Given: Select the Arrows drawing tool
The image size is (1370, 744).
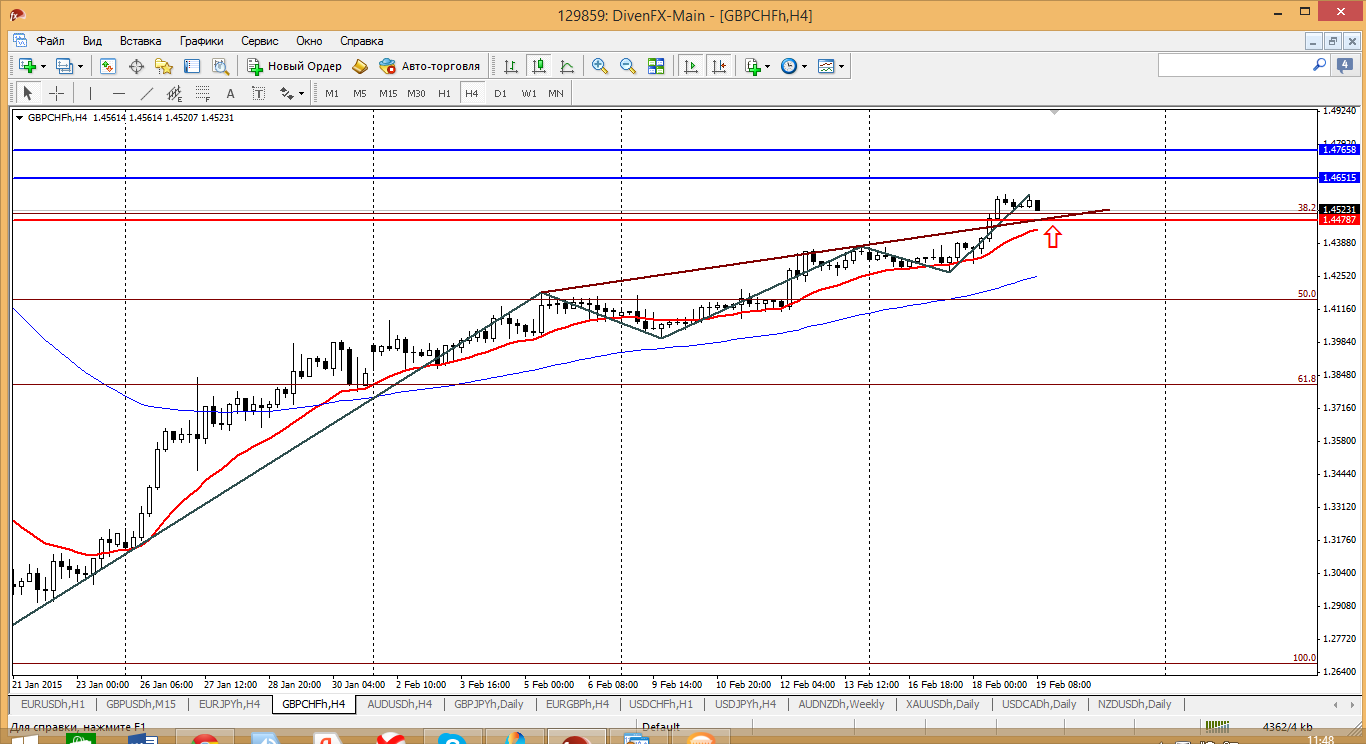Looking at the screenshot, I should (x=287, y=93).
